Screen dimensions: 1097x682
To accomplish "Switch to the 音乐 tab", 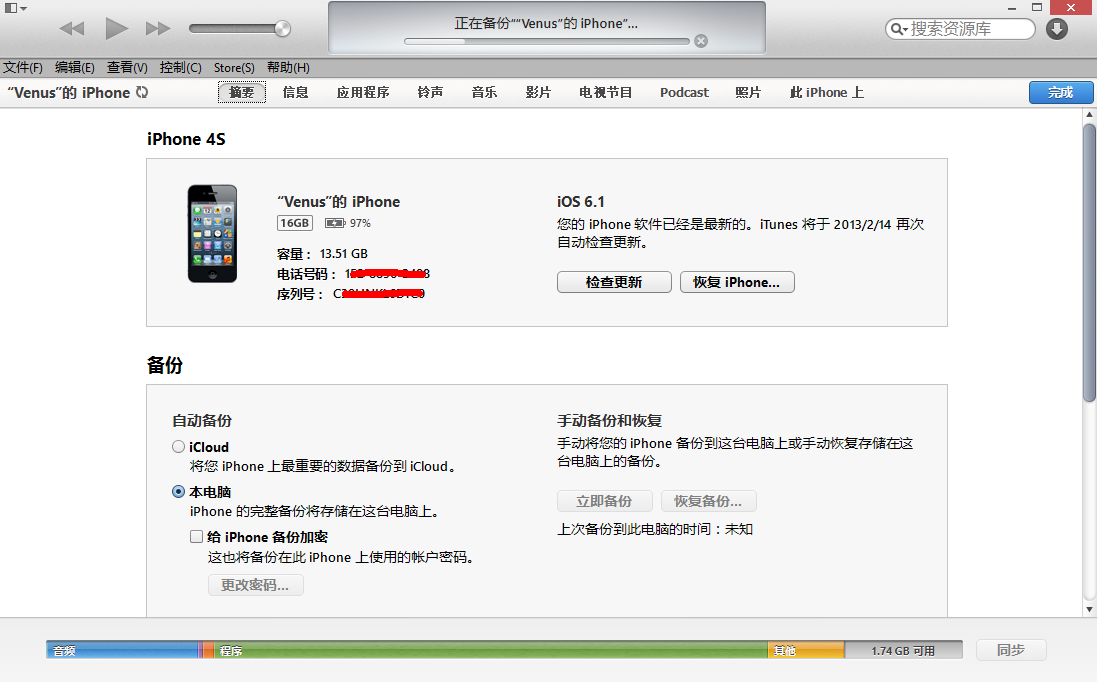I will pyautogui.click(x=484, y=92).
